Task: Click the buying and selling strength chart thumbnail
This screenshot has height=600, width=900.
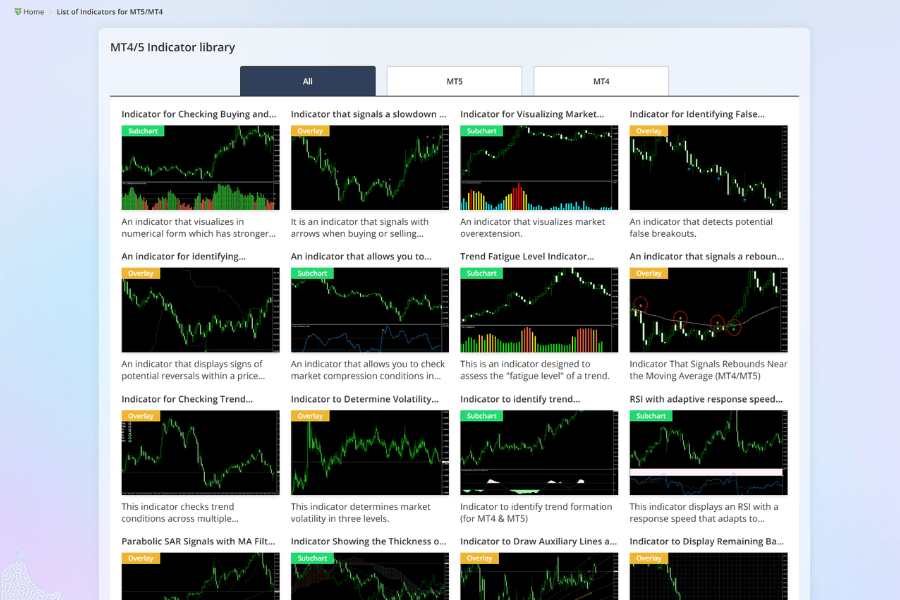Action: [200, 168]
